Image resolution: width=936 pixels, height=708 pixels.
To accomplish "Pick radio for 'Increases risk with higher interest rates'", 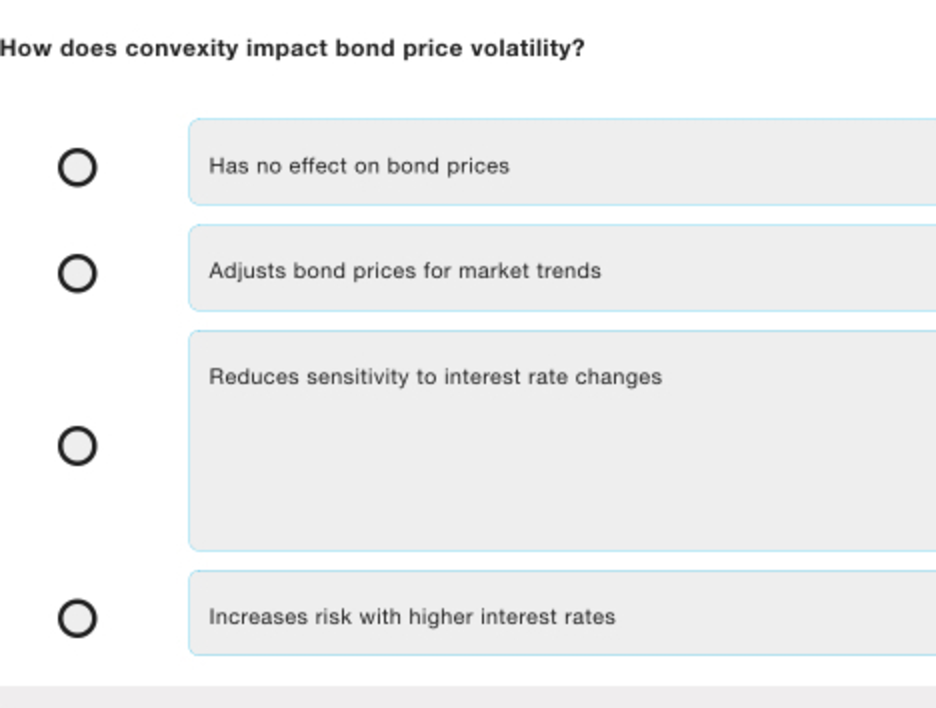I will click(78, 618).
